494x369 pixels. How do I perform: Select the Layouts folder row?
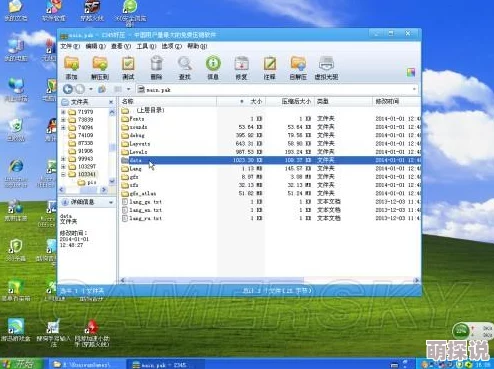coord(270,144)
